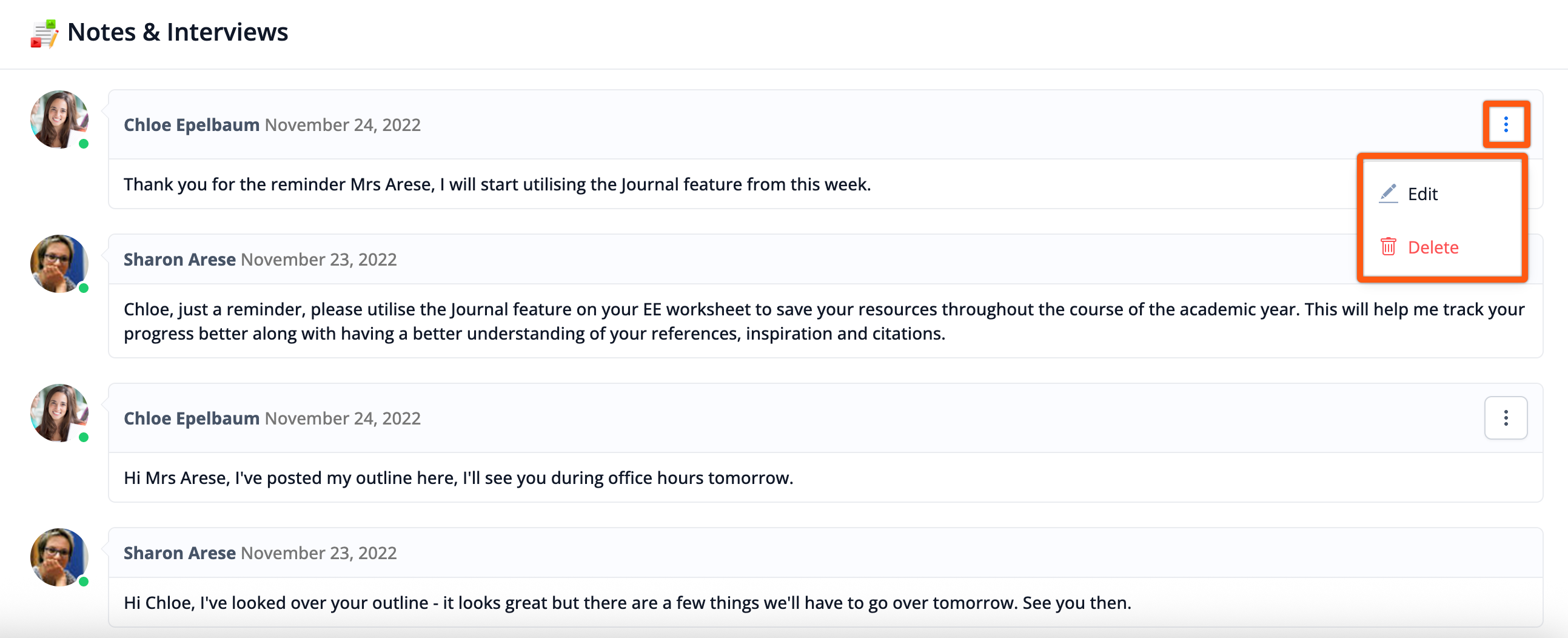Image resolution: width=1568 pixels, height=638 pixels.
Task: Click the Notes & Interviews heading text
Action: pos(177,32)
